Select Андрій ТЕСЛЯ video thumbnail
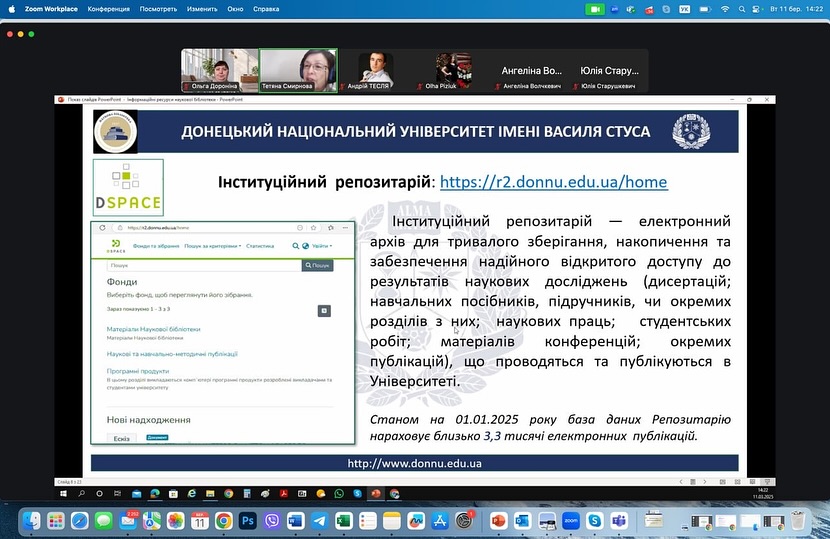 pyautogui.click(x=376, y=70)
